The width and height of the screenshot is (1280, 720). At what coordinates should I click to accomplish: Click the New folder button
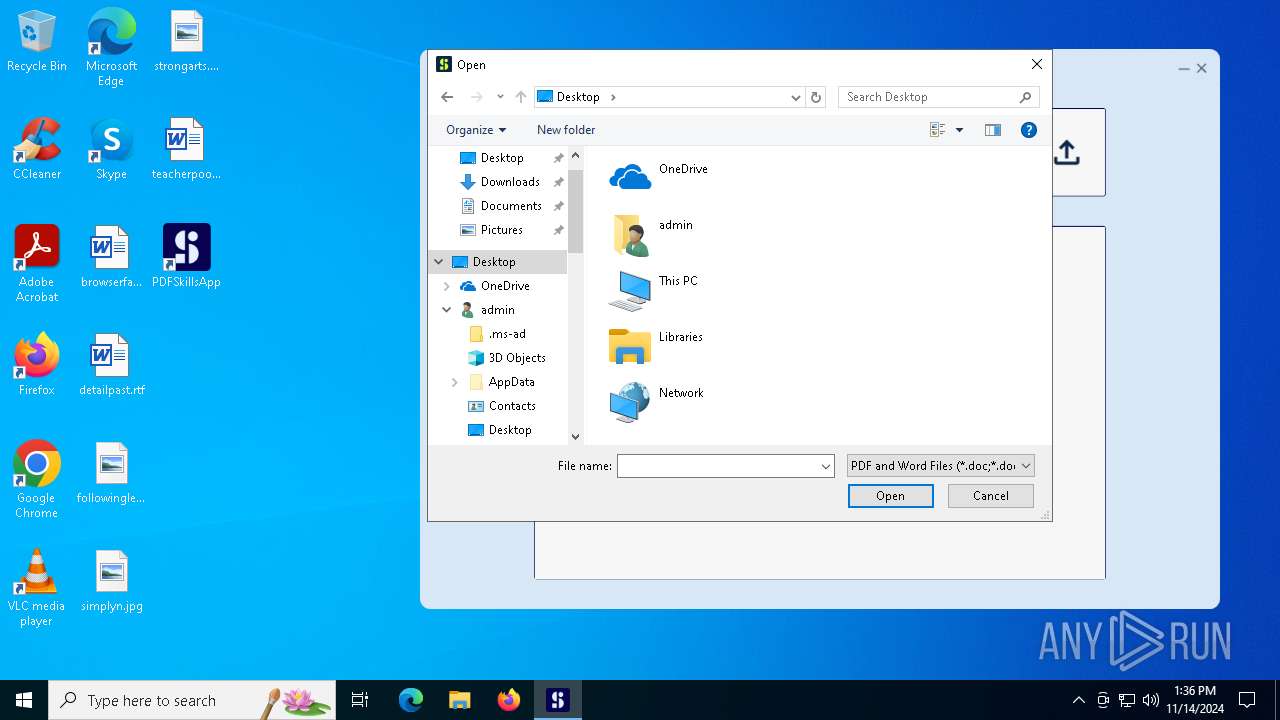tap(566, 130)
